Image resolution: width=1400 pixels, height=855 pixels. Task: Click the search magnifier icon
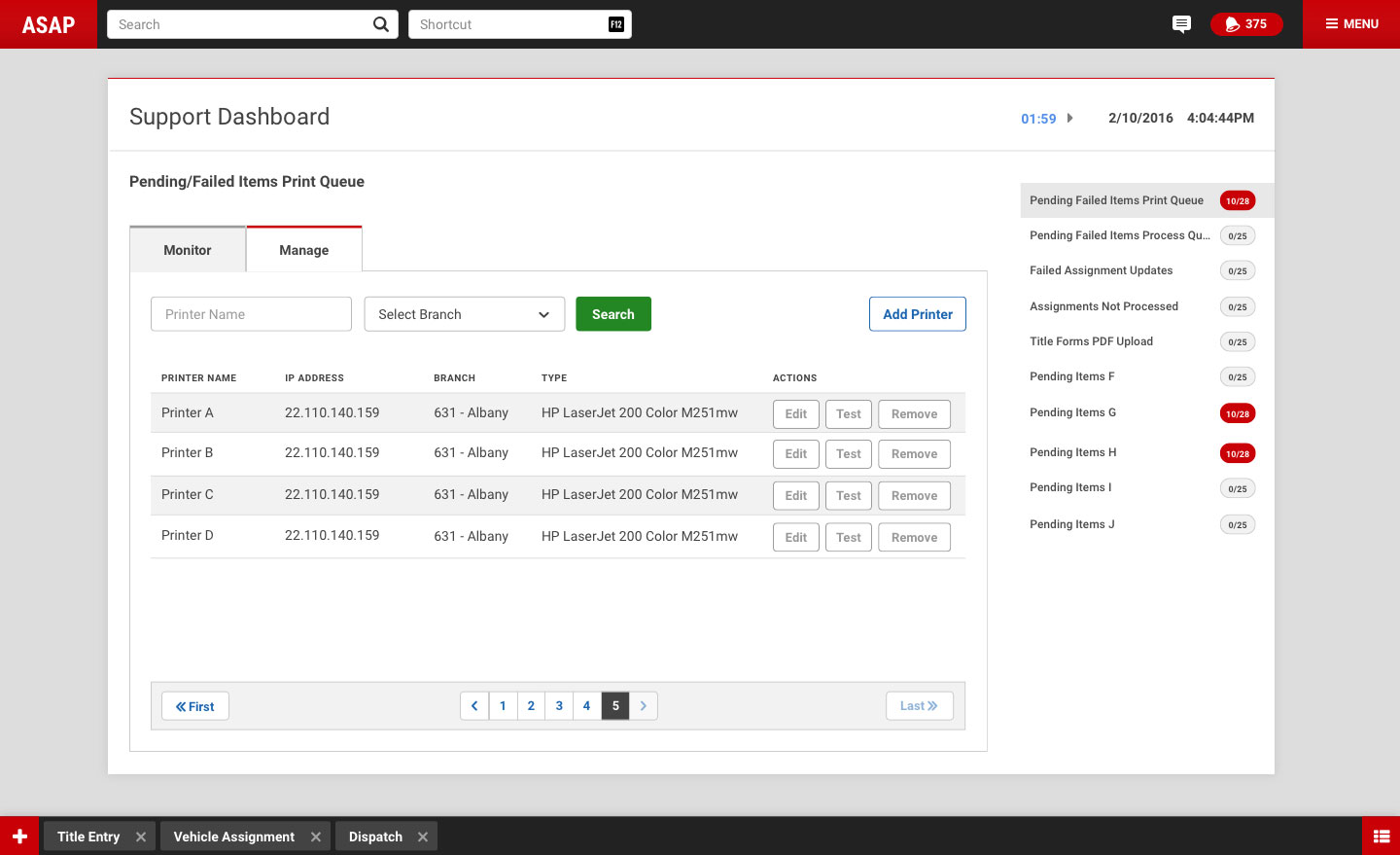(380, 24)
